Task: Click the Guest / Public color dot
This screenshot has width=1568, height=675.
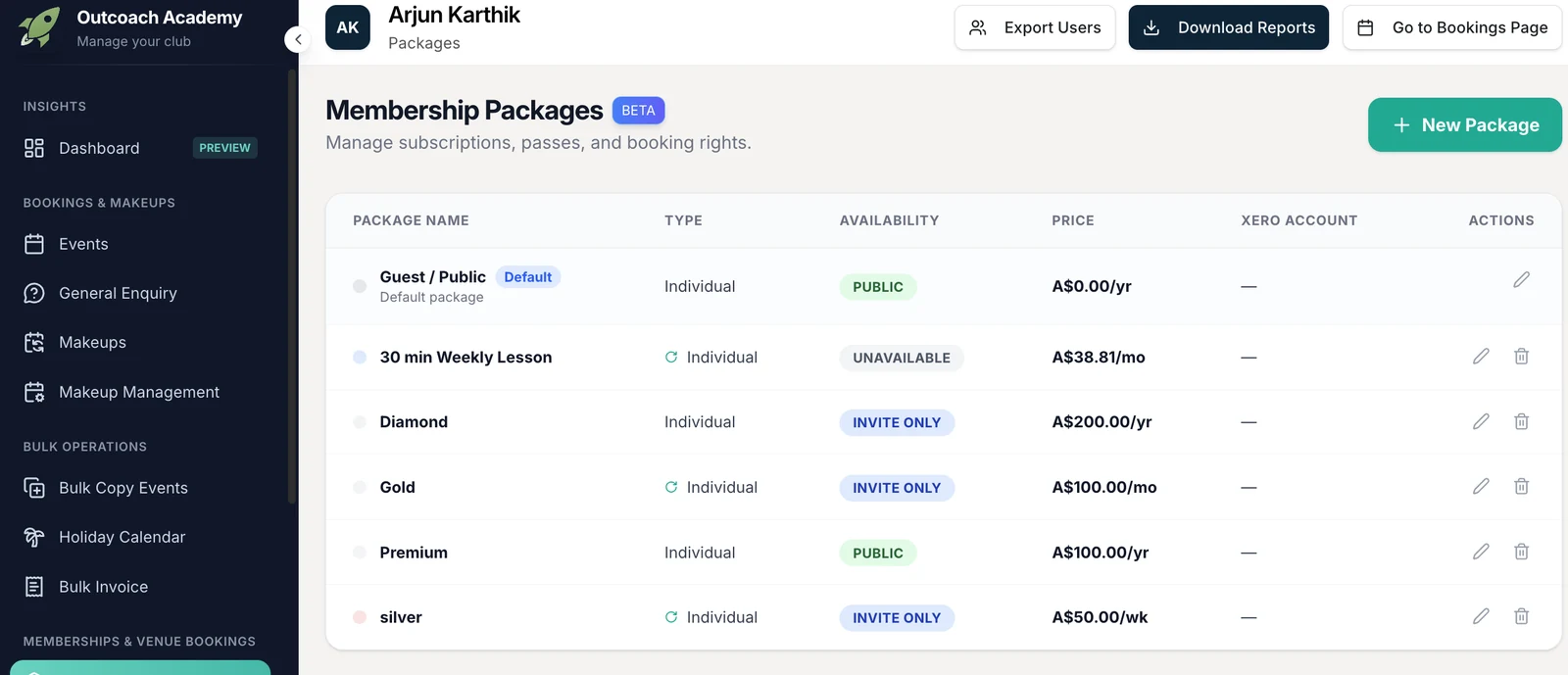Action: [x=360, y=286]
